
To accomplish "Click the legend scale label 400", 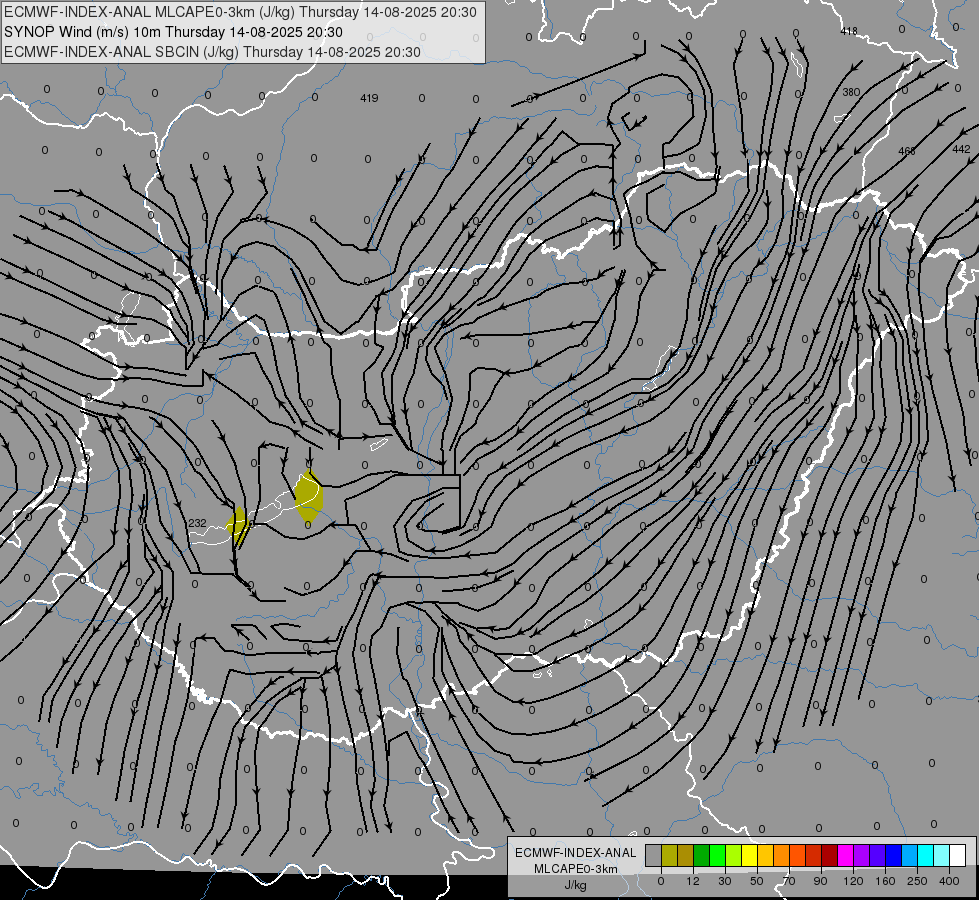I will click(x=949, y=881).
